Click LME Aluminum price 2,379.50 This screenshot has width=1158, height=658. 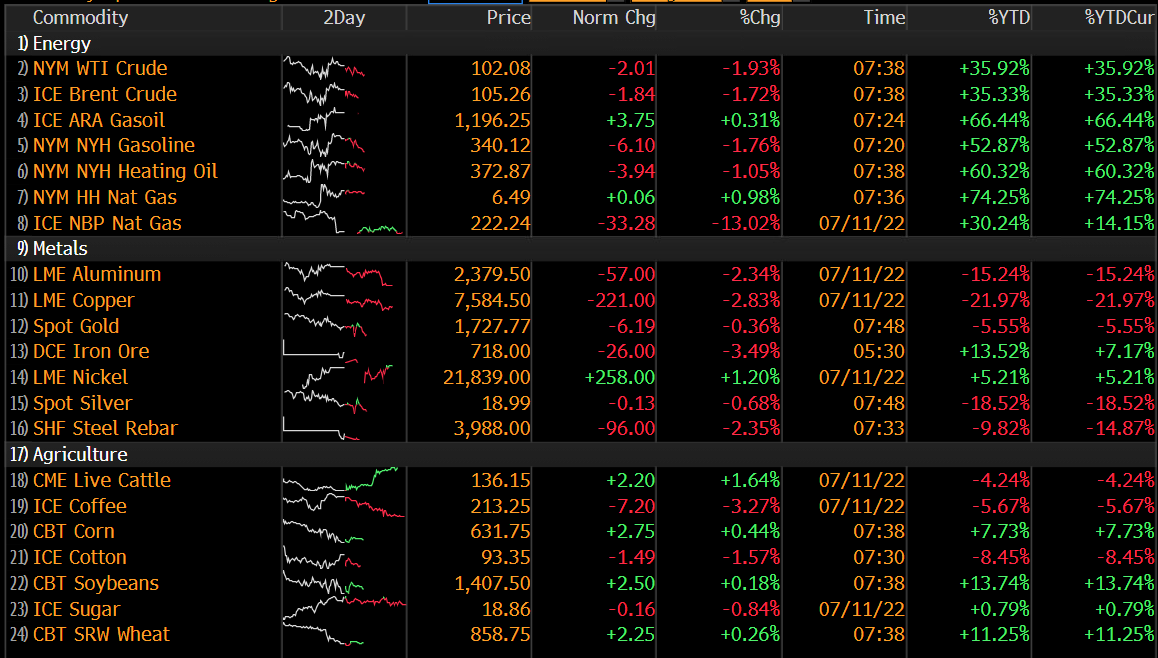point(492,274)
